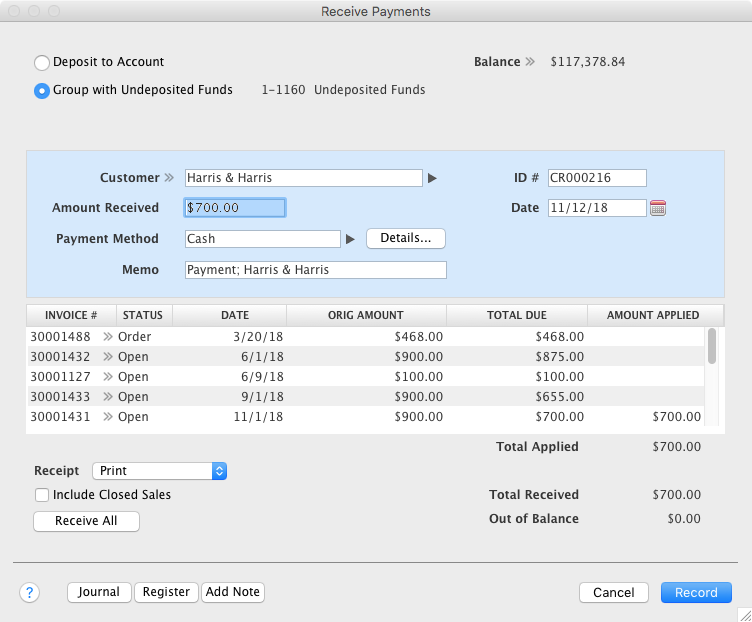Screen dimensions: 752x622
Task: Click original amount $100.00 of invoice 30001127
Action: coord(418,377)
